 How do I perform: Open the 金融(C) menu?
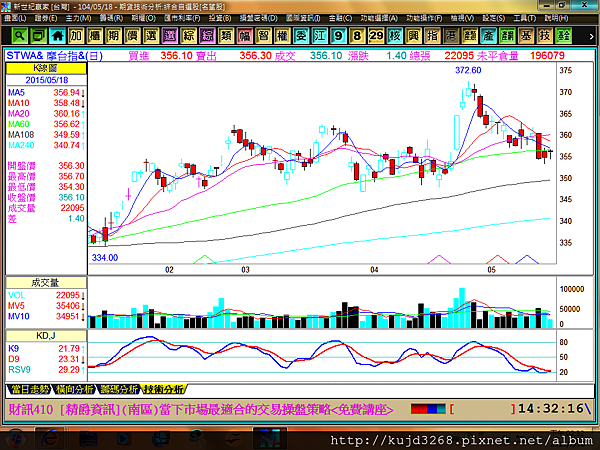point(340,18)
